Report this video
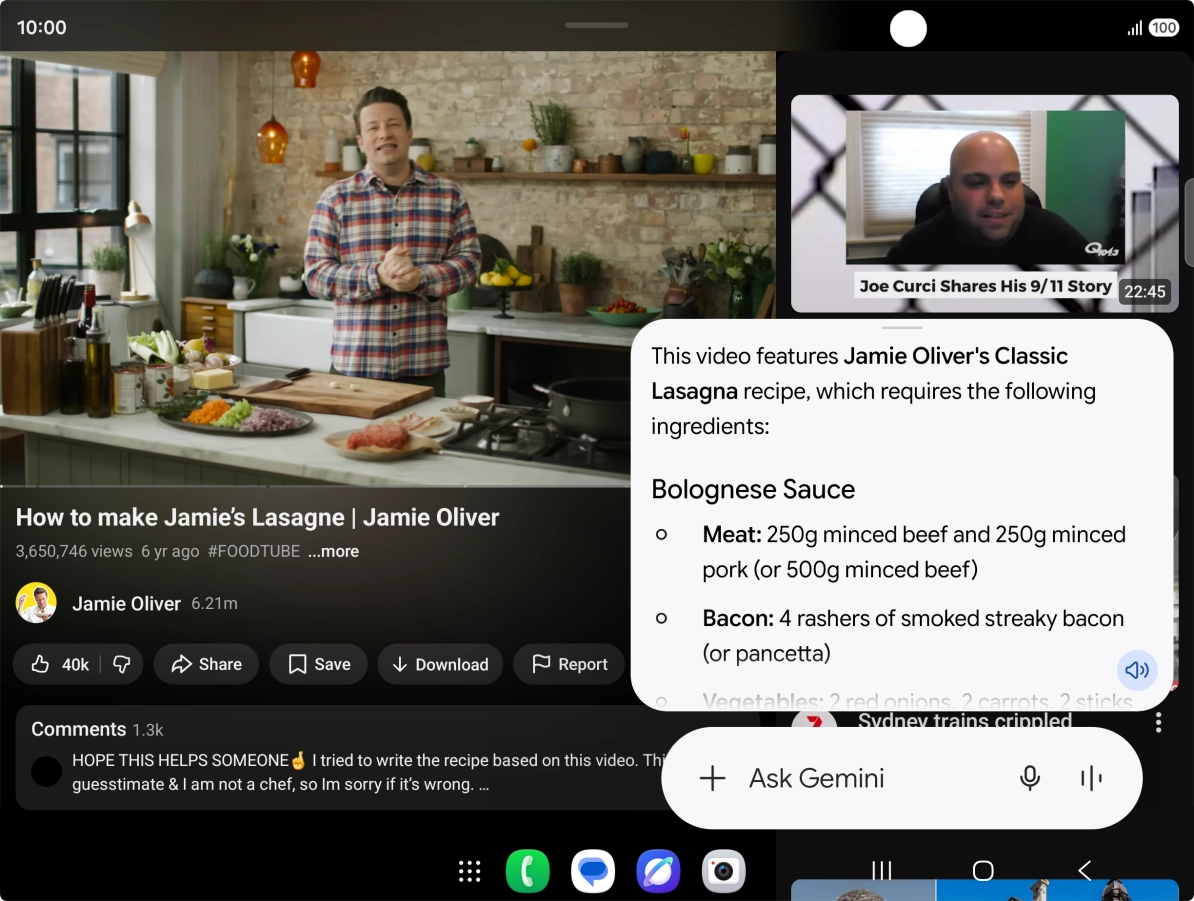 pyautogui.click(x=570, y=664)
